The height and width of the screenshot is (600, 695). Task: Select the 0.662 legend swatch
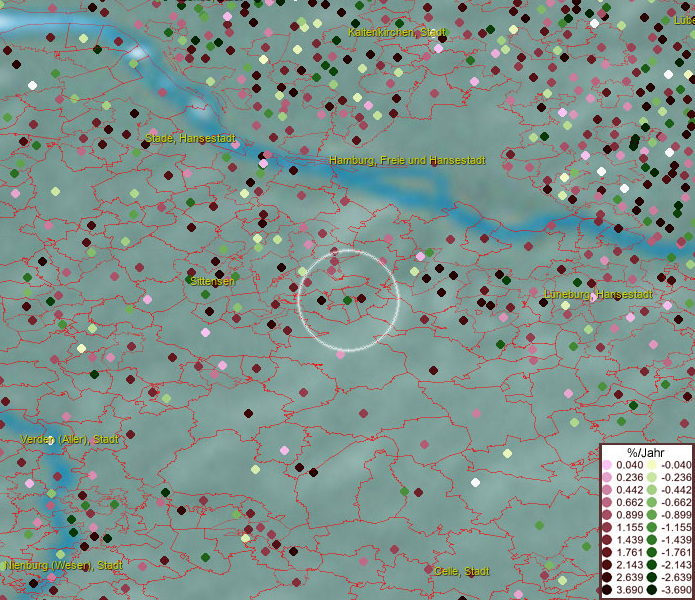(x=607, y=503)
